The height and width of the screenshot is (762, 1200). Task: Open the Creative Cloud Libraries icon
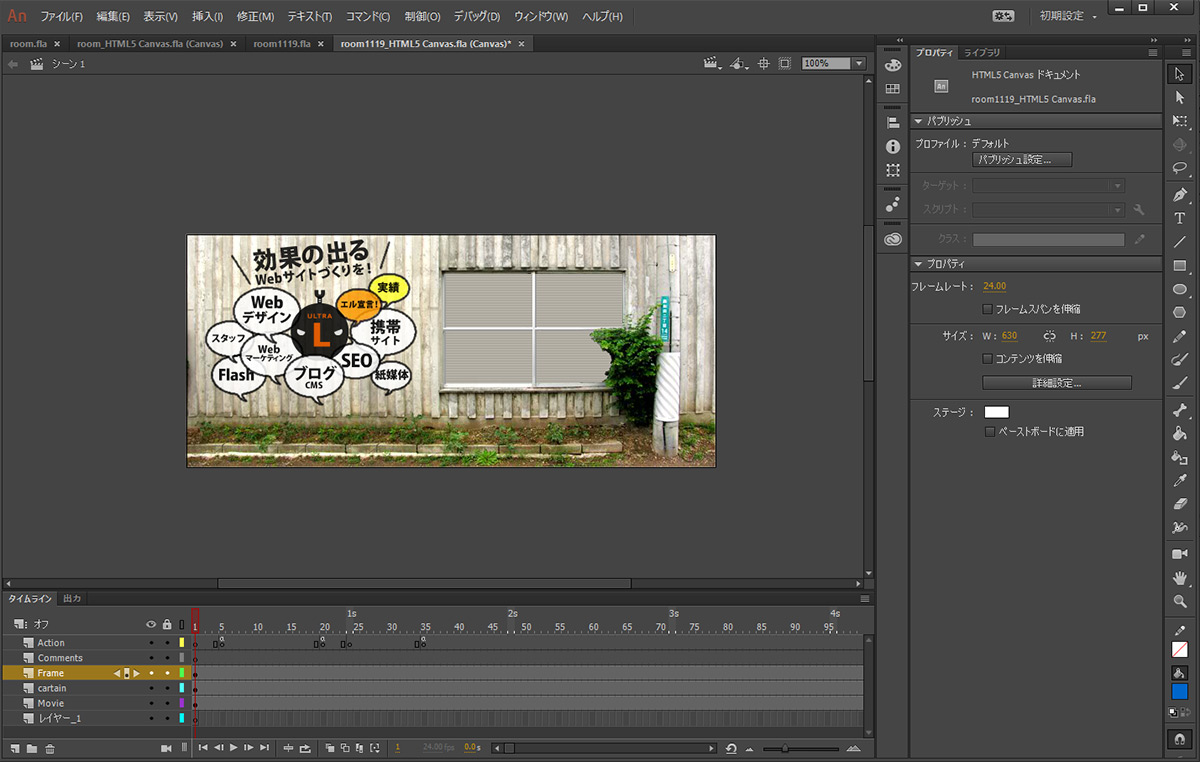point(893,239)
